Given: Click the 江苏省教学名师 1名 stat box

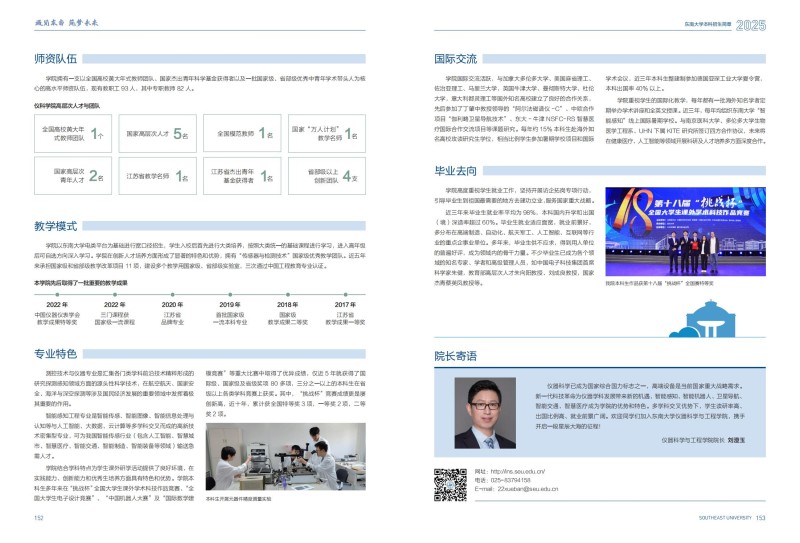Looking at the screenshot, I should (153, 176).
